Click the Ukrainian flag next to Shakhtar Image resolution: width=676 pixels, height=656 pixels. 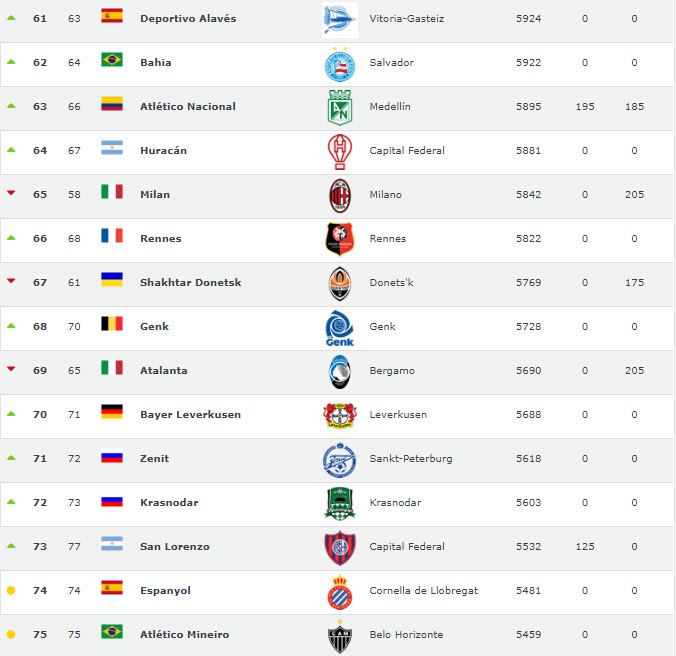coord(112,280)
